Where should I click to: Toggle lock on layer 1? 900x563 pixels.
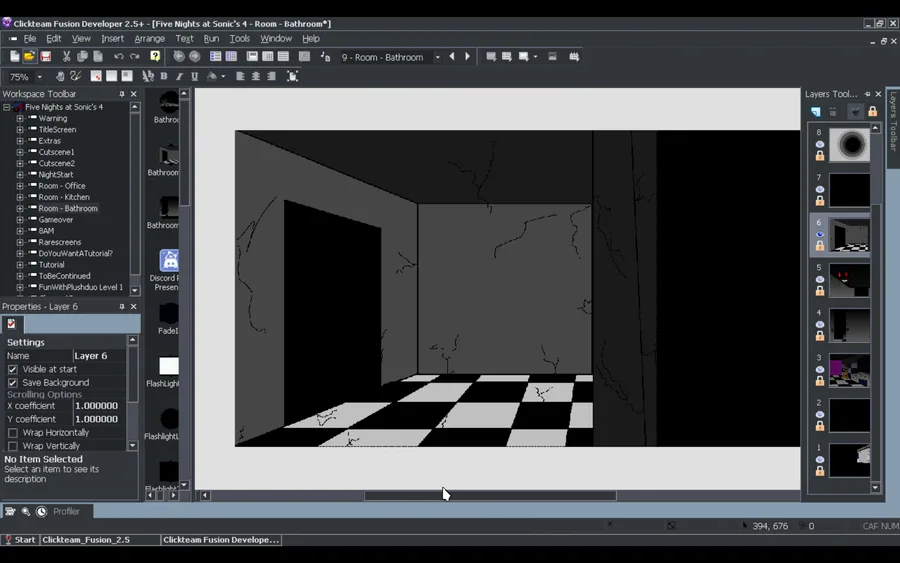coord(820,471)
